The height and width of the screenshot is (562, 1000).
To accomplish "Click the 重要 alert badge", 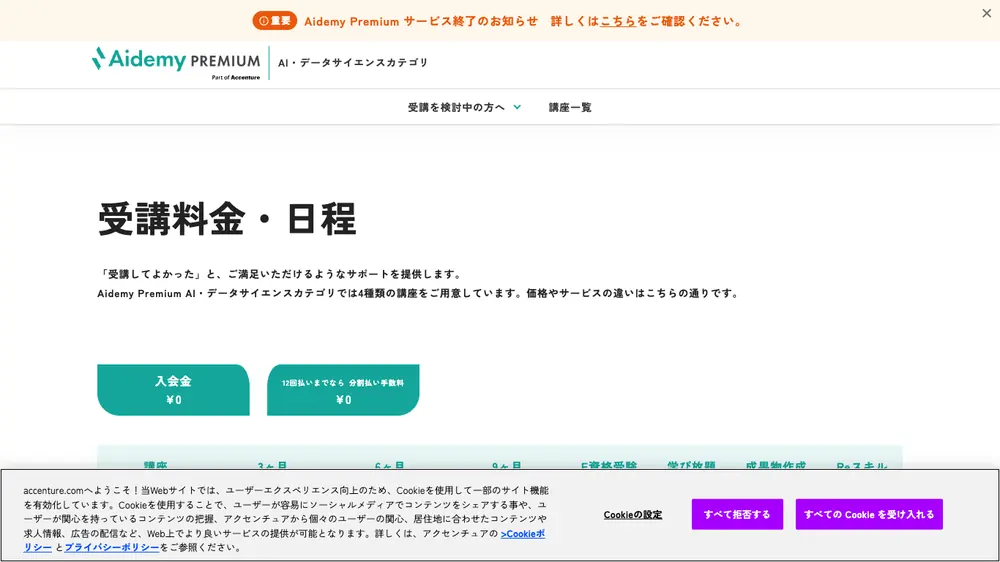I will pos(275,21).
